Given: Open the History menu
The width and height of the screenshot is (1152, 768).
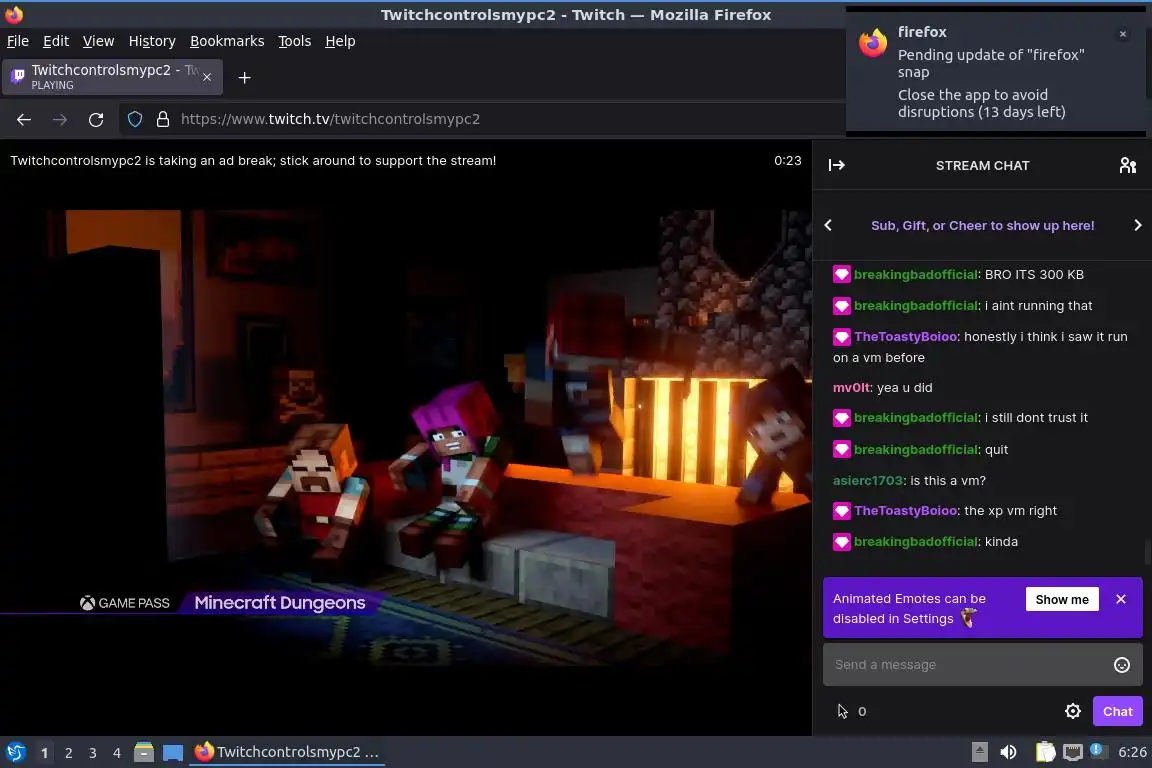Looking at the screenshot, I should tap(152, 41).
